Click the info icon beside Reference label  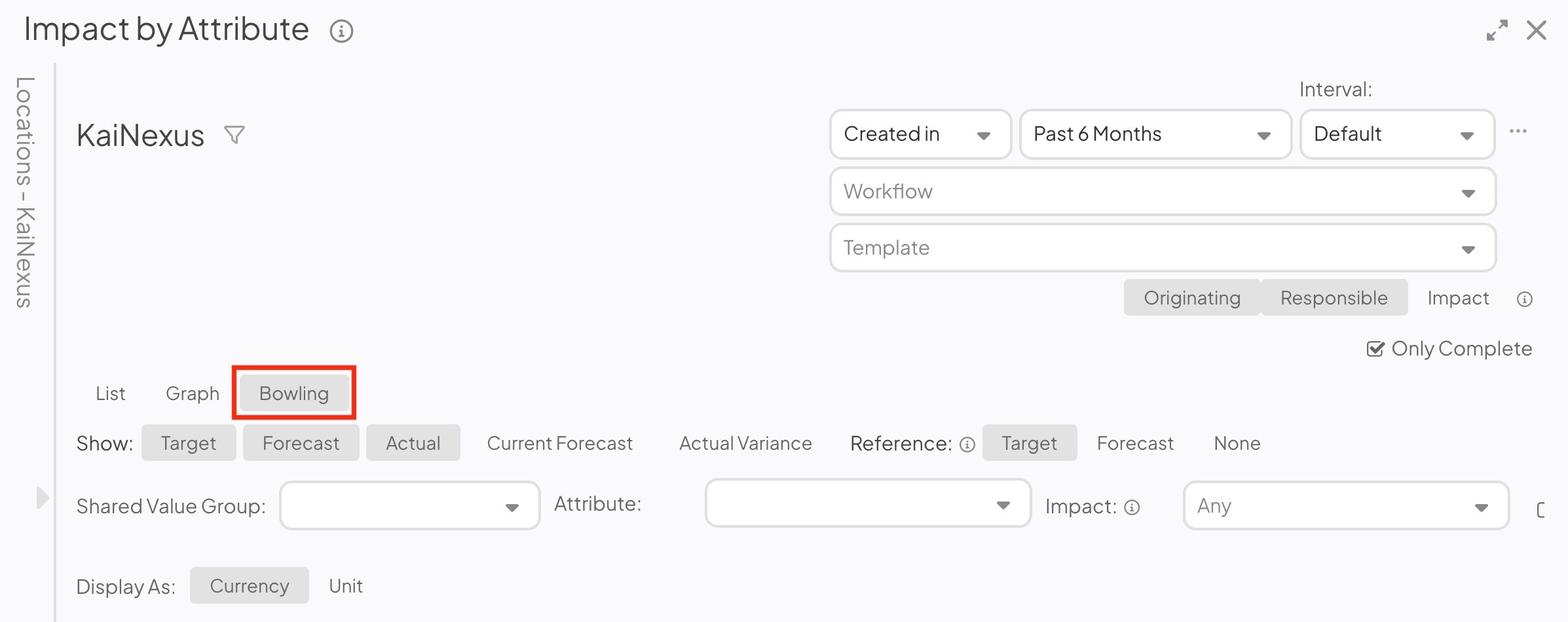click(x=967, y=445)
